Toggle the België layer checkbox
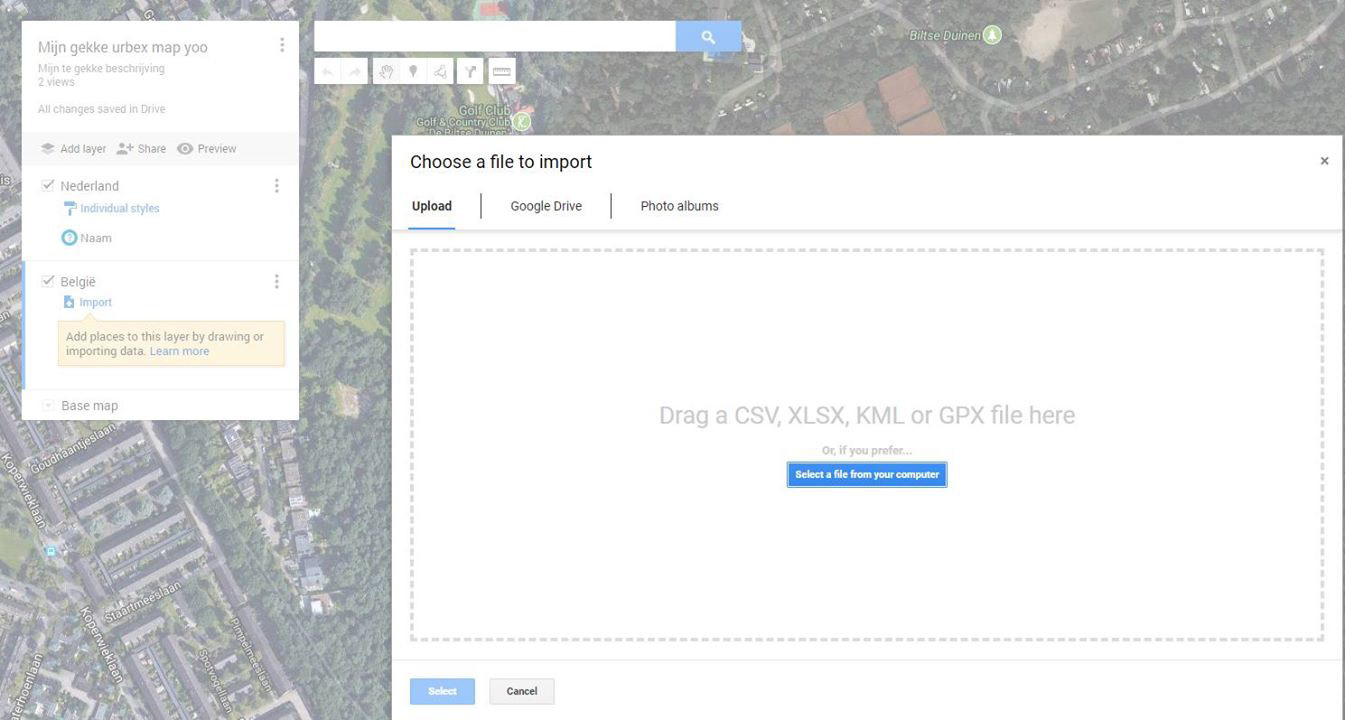The image size is (1345, 720). pyautogui.click(x=47, y=281)
